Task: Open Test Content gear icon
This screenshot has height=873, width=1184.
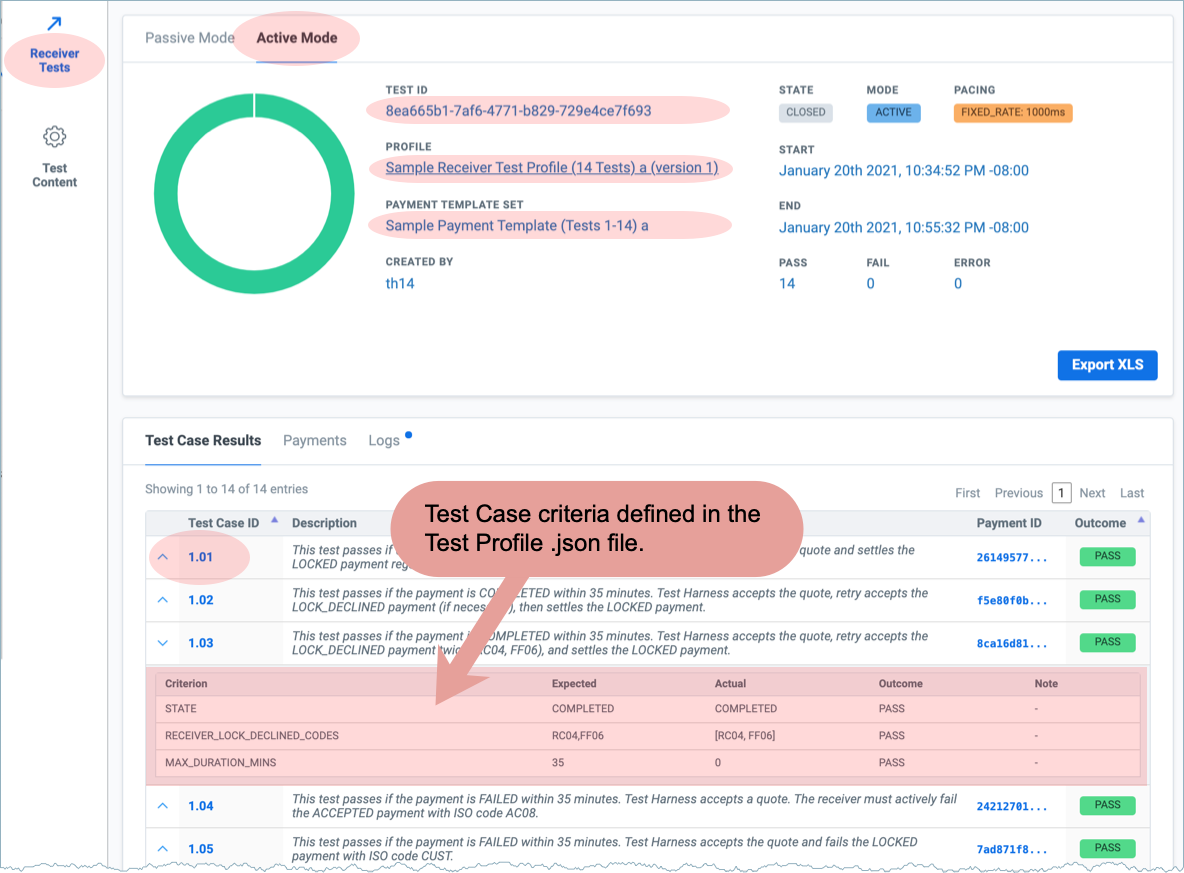Action: coord(54,137)
